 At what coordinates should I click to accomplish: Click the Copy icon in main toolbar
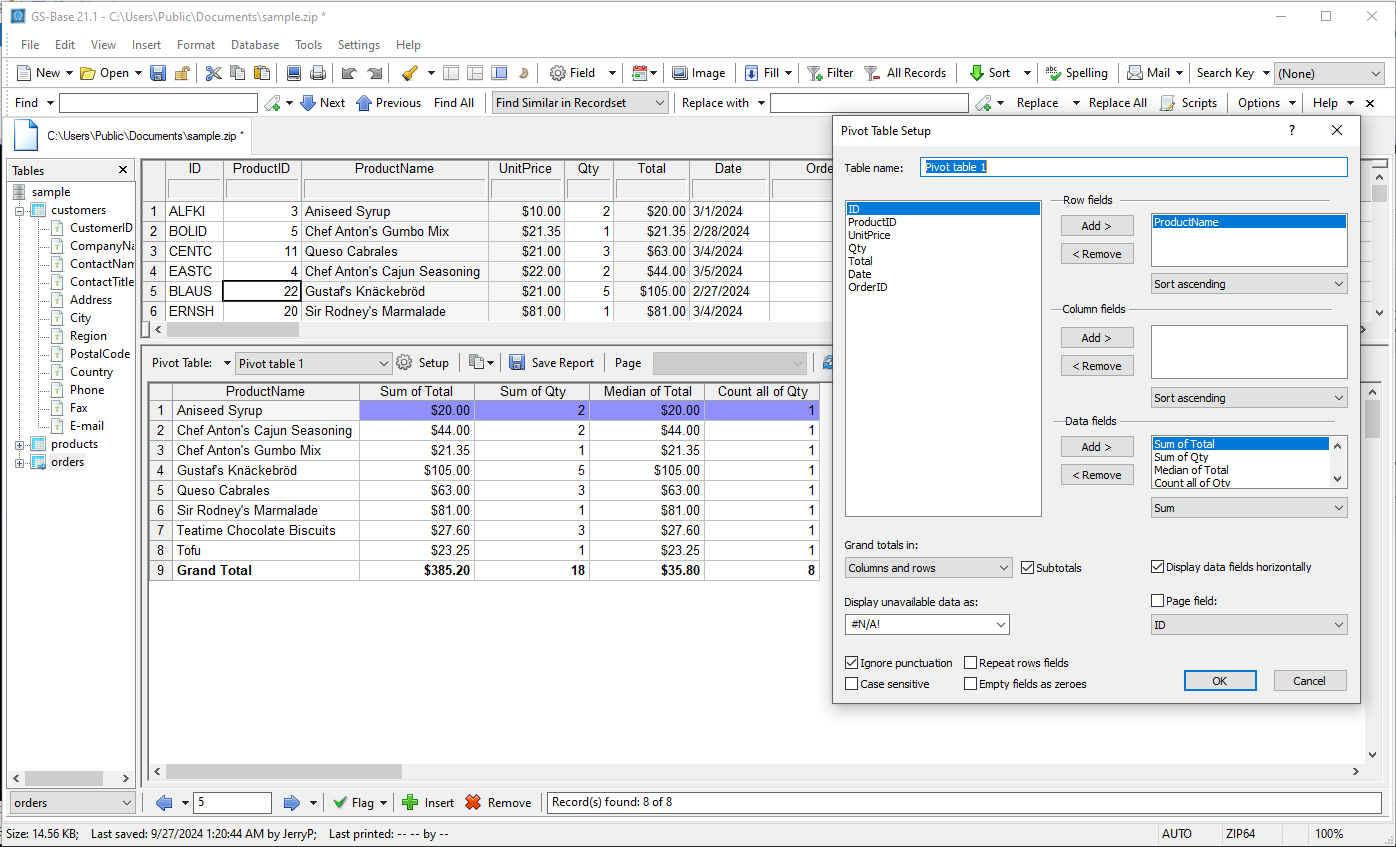[237, 73]
